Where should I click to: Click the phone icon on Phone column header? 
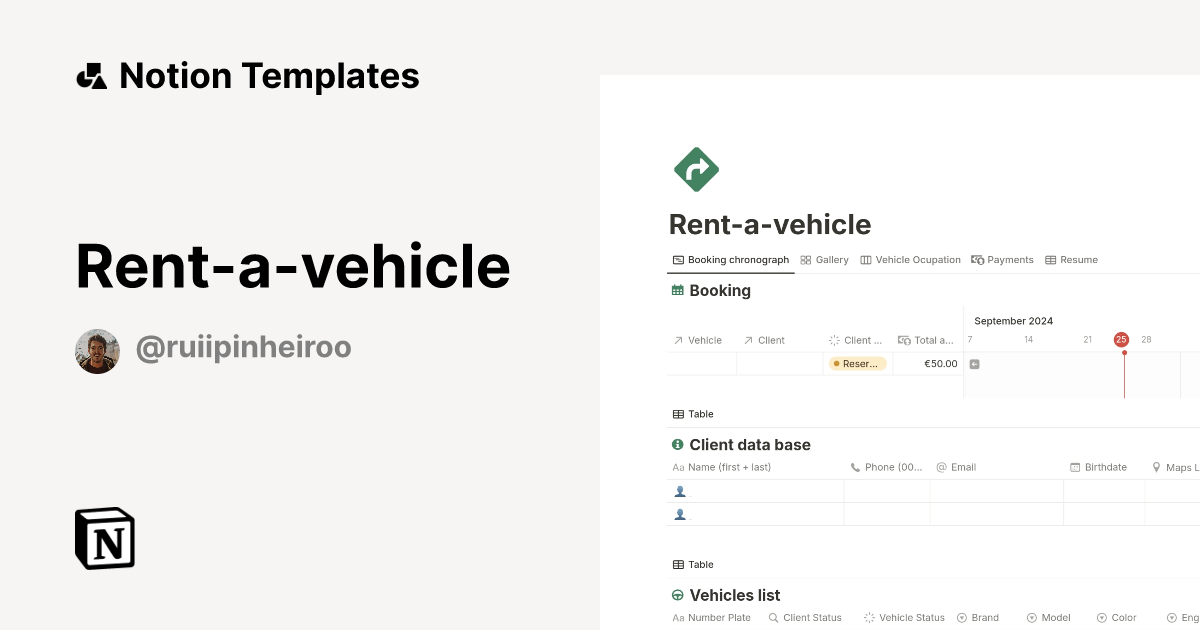855,466
